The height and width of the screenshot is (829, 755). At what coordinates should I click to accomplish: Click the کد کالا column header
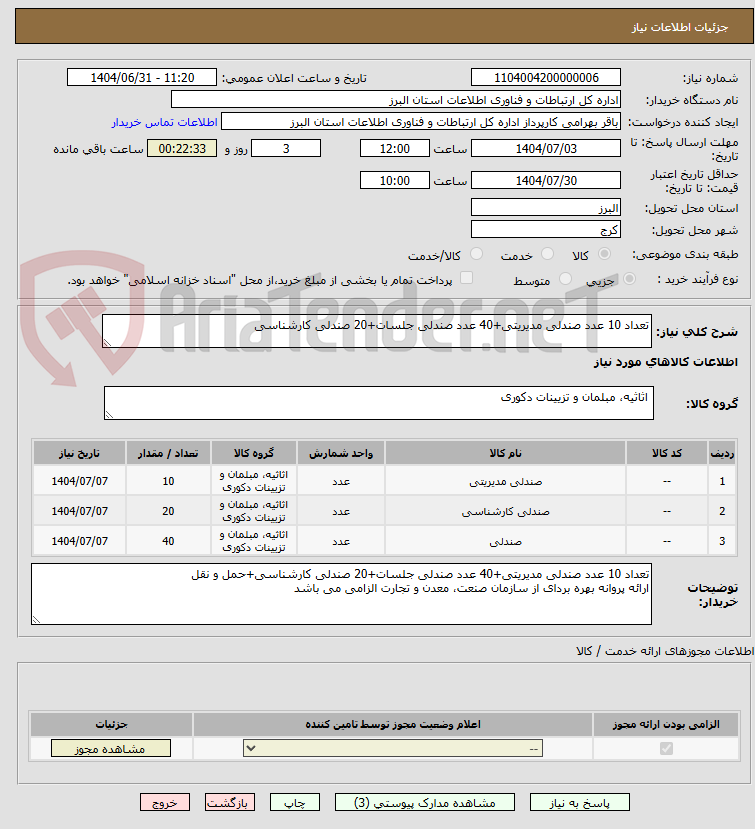[667, 453]
